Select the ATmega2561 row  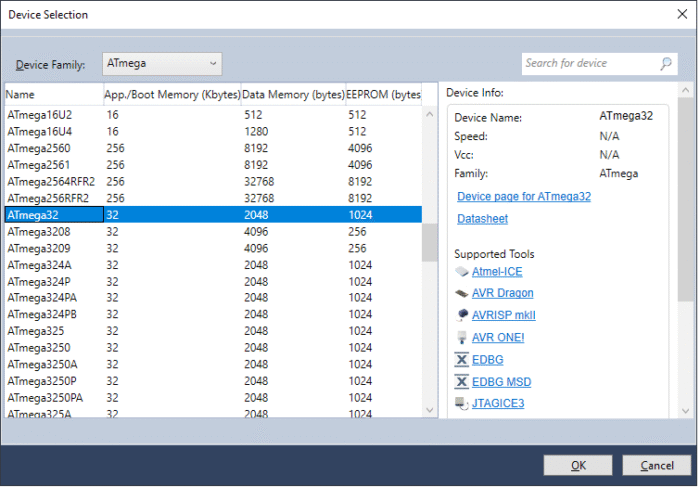click(213, 165)
